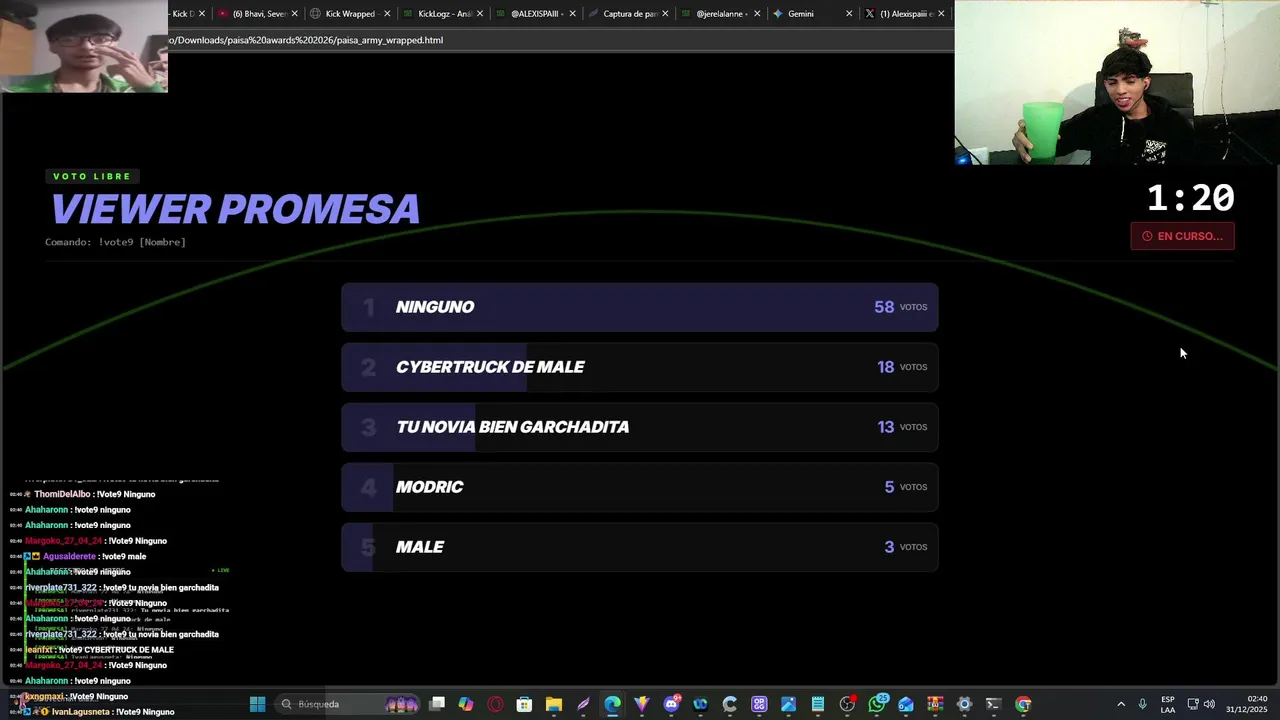This screenshot has width=1280, height=720.
Task: Show hidden system tray icons
Action: coord(1120,704)
